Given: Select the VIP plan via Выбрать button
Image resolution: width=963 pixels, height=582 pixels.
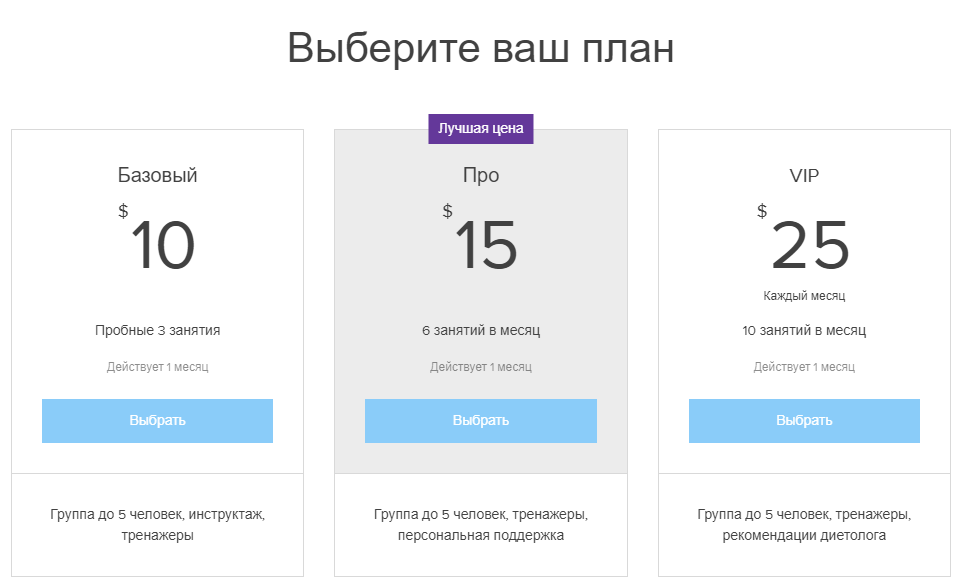Looking at the screenshot, I should (x=804, y=421).
